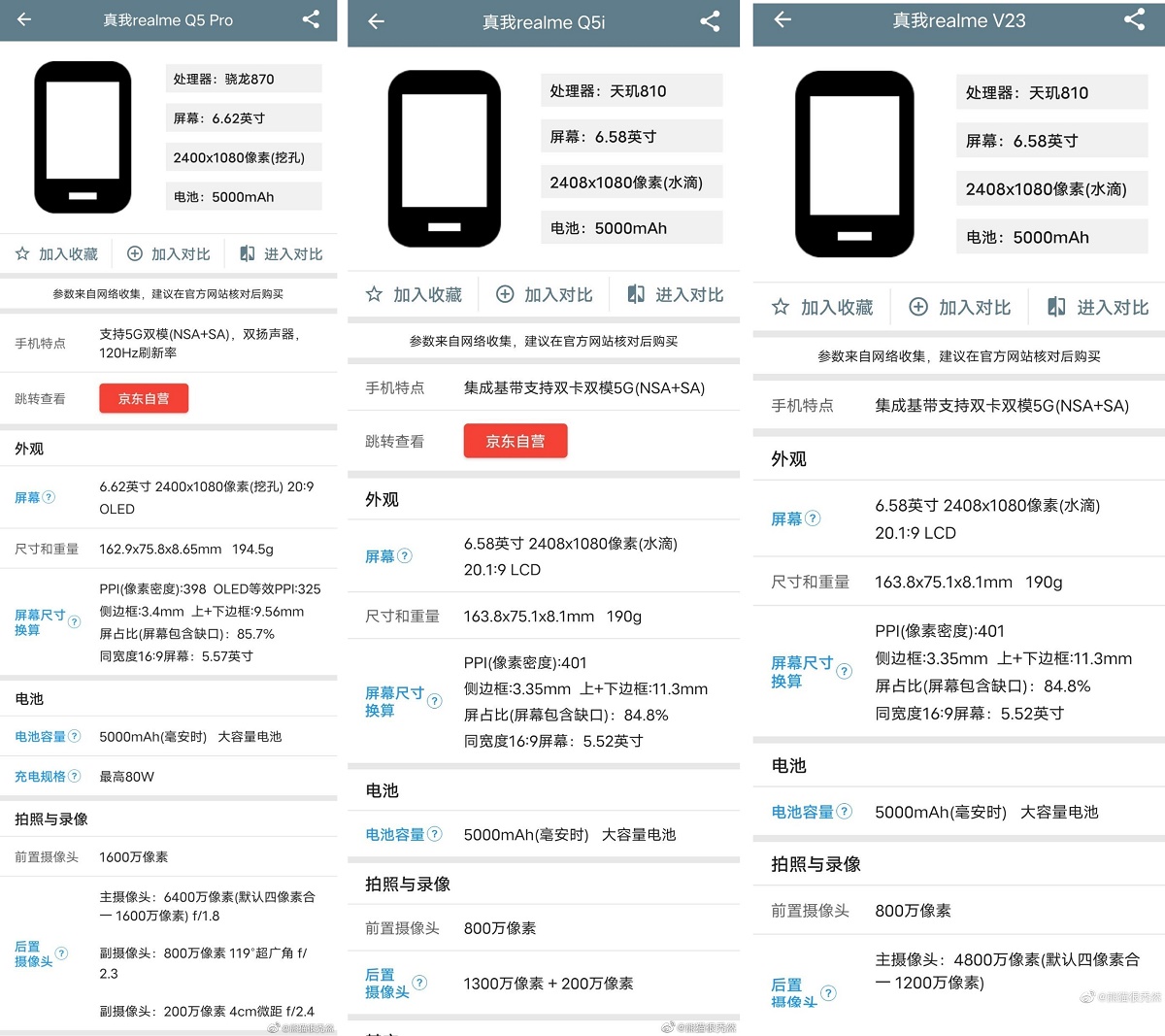Select 屏幕：6.62英寸 spec on Q5 Pro
The image size is (1165, 1036).
tap(244, 117)
